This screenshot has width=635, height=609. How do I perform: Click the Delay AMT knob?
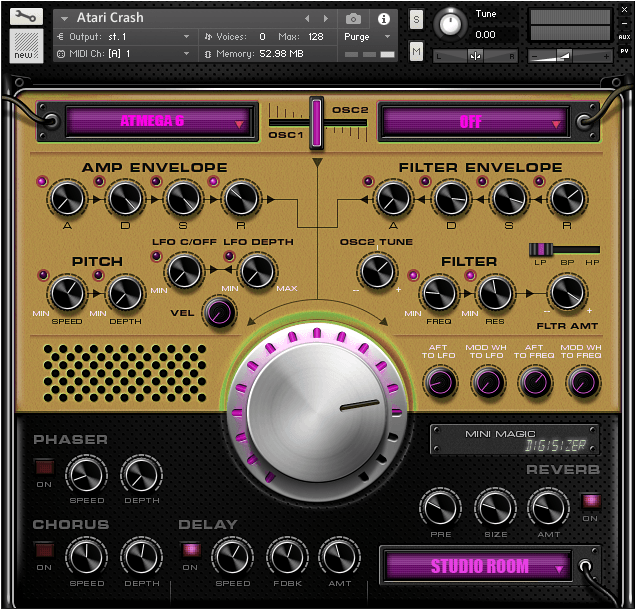click(x=339, y=557)
